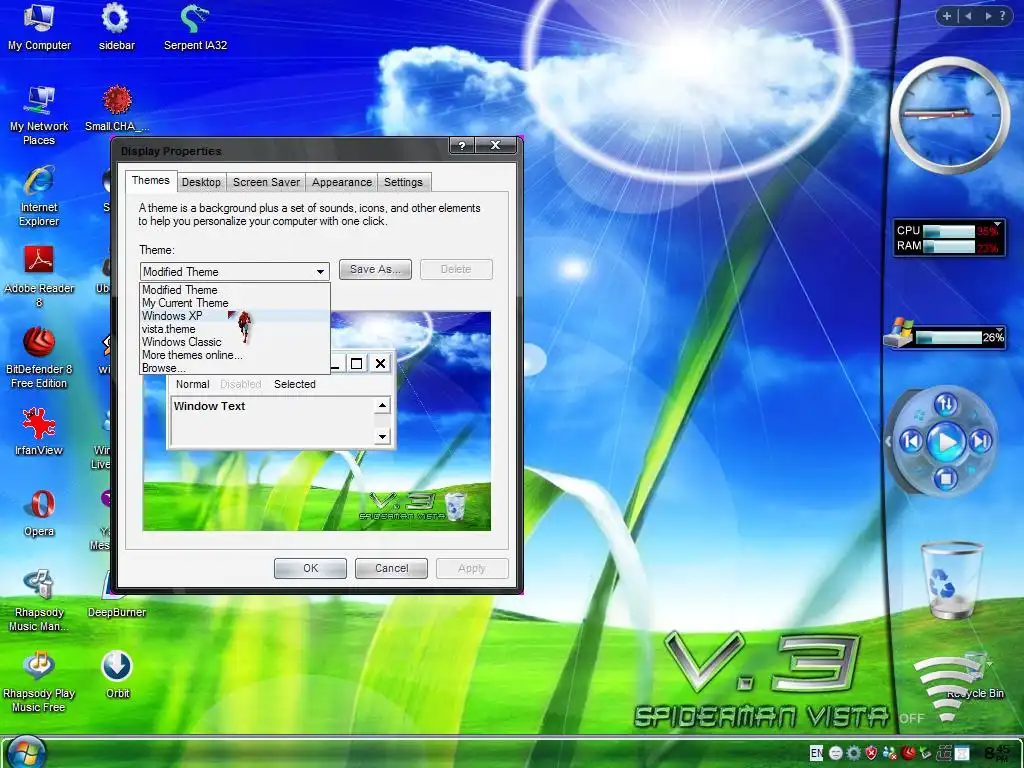The image size is (1024, 768).
Task: Open the sidebar gear desktop icon
Action: click(x=116, y=26)
